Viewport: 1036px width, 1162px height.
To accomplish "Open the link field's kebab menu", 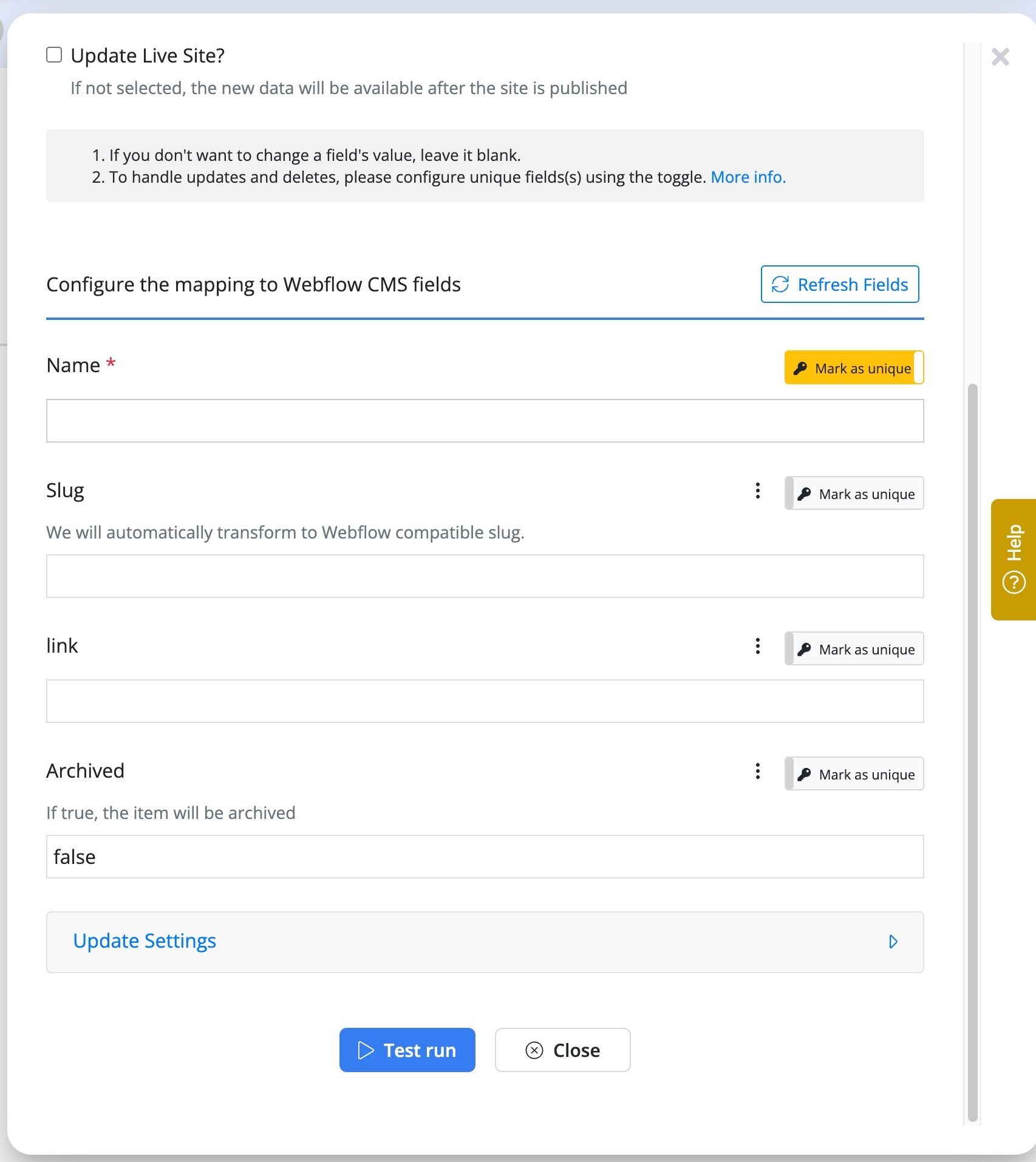I will click(757, 646).
